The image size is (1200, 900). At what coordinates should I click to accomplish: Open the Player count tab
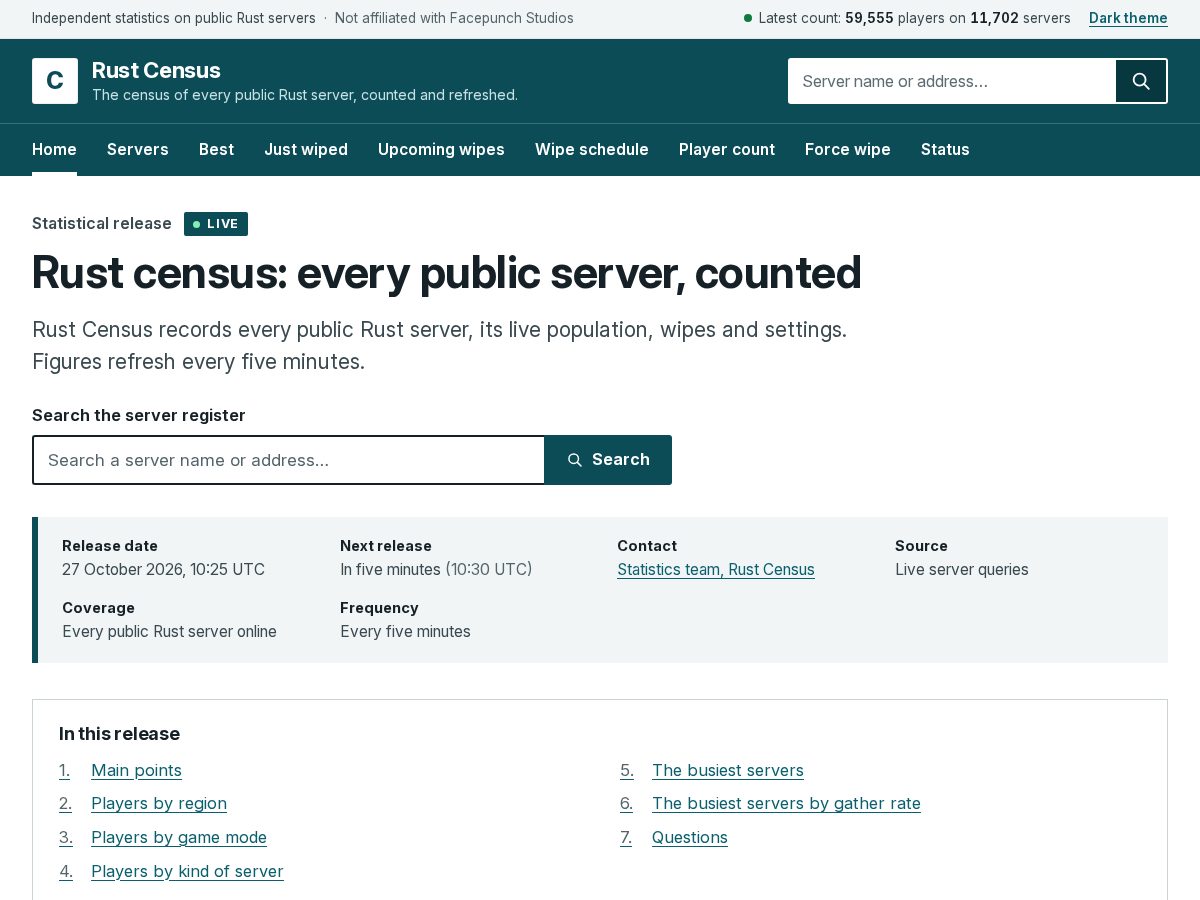coord(727,149)
